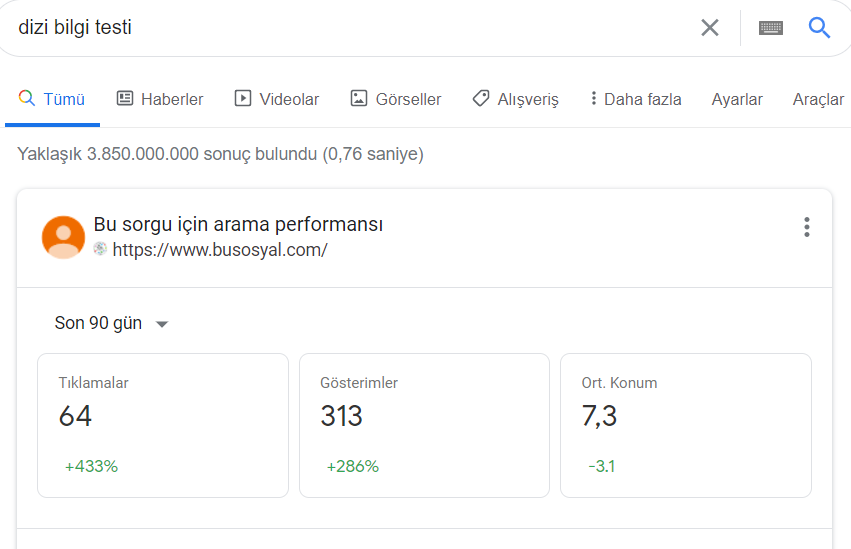Click the search field containing 'dizi bilgi testi'
851x549 pixels.
pos(347,27)
